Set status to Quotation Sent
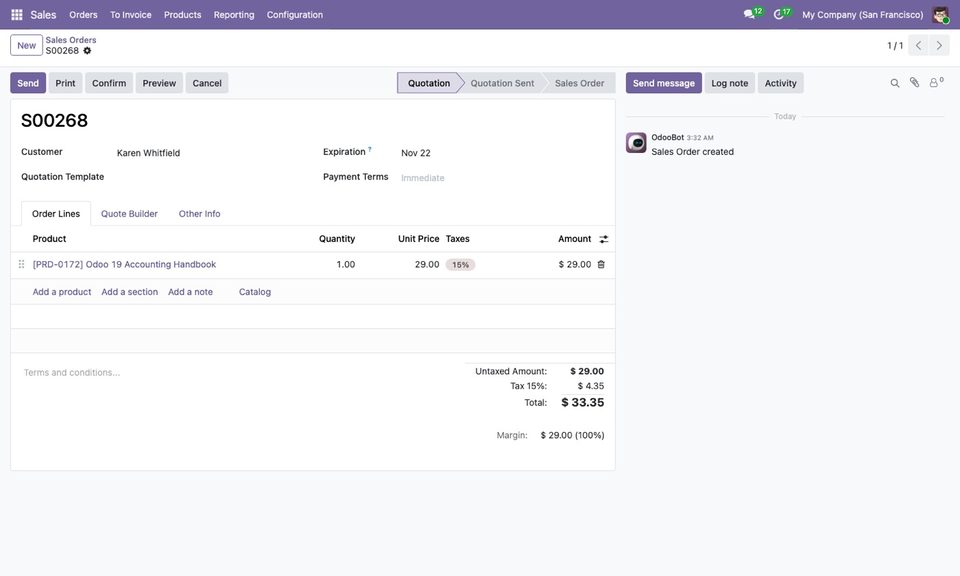The width and height of the screenshot is (960, 576). (x=502, y=83)
